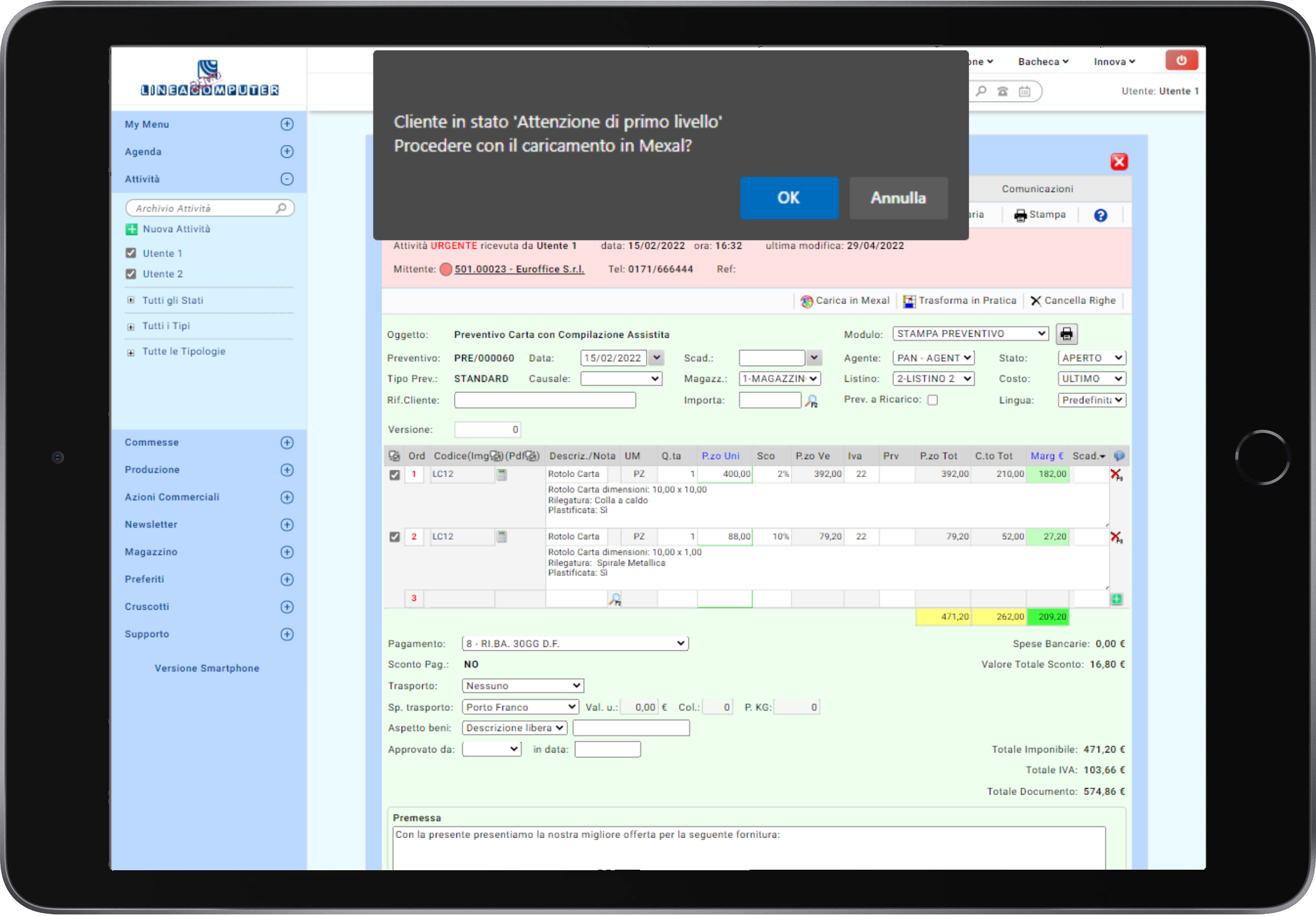The height and width of the screenshot is (916, 1316).
Task: Click the 'Carica in Mexal' icon button
Action: tap(807, 300)
